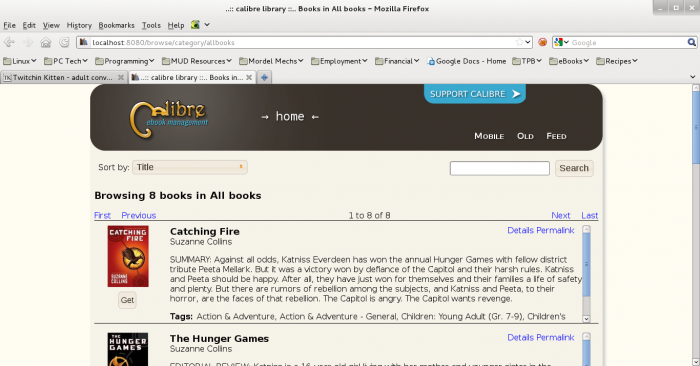Close the calibre library tab

coord(249,78)
